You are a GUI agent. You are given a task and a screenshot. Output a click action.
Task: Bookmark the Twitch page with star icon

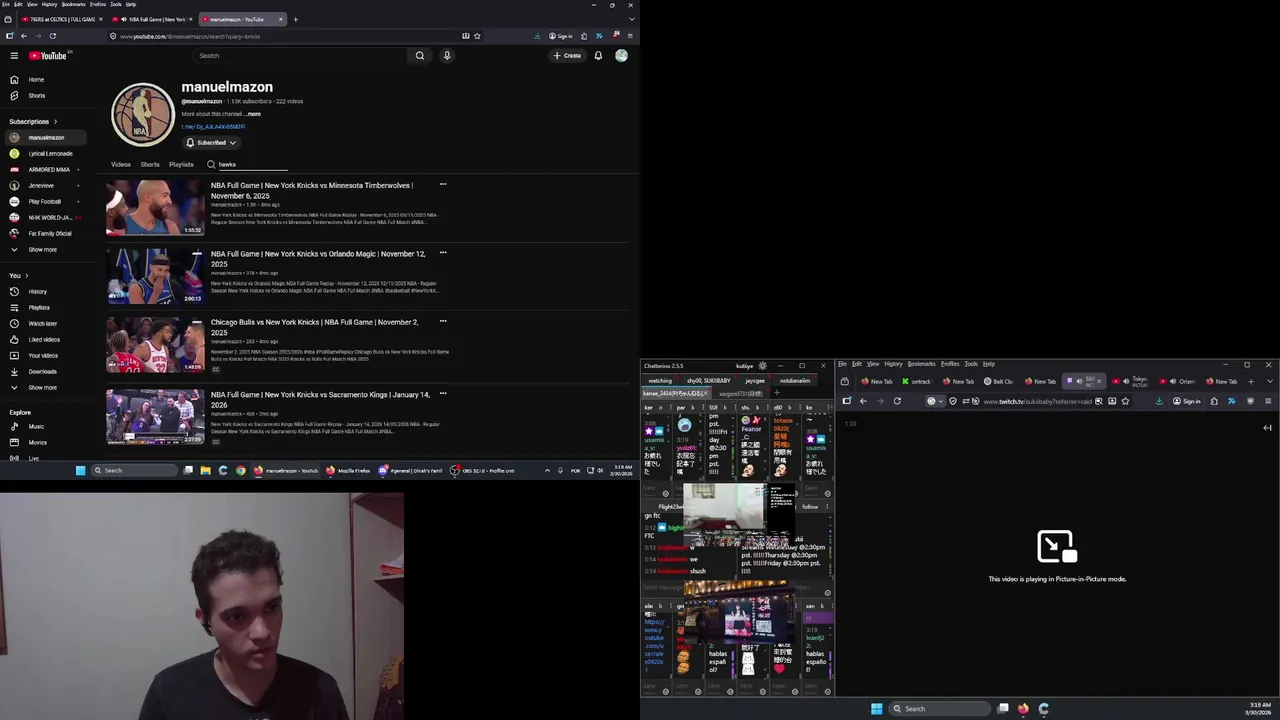[1125, 401]
